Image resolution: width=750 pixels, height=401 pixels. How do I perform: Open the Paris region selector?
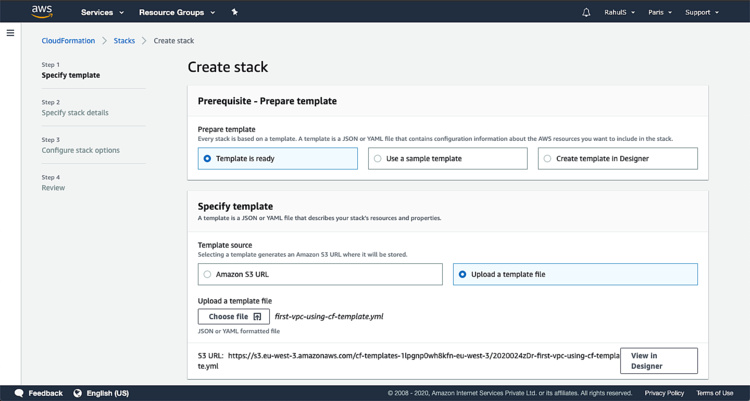point(660,12)
